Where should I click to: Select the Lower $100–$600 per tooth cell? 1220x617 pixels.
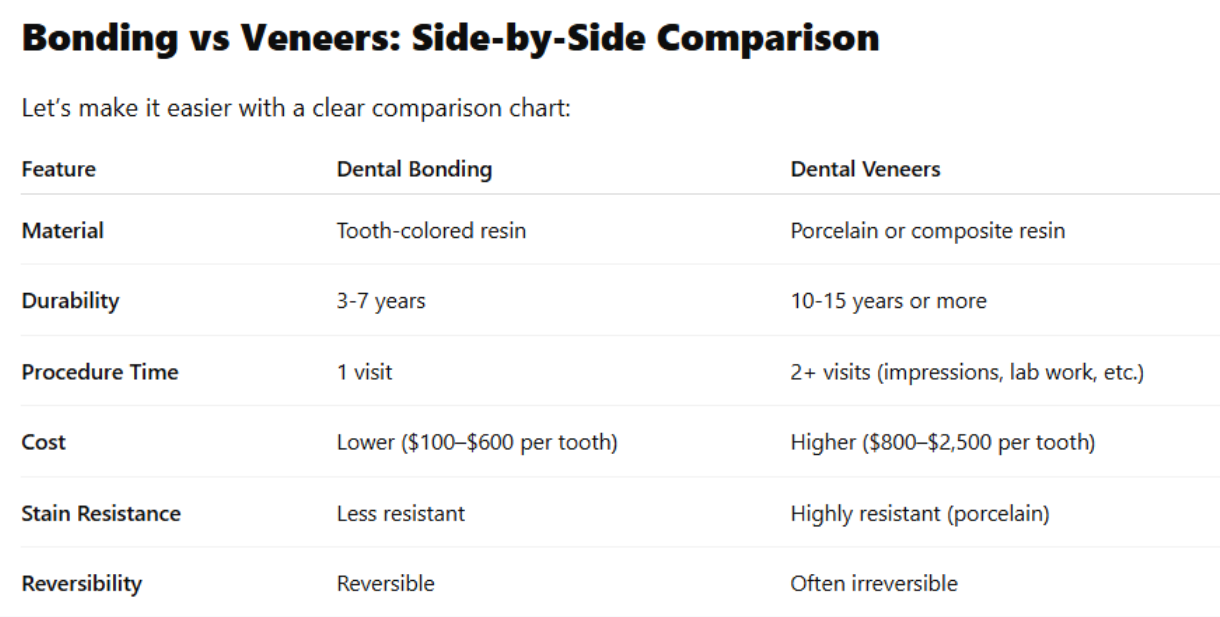[477, 442]
